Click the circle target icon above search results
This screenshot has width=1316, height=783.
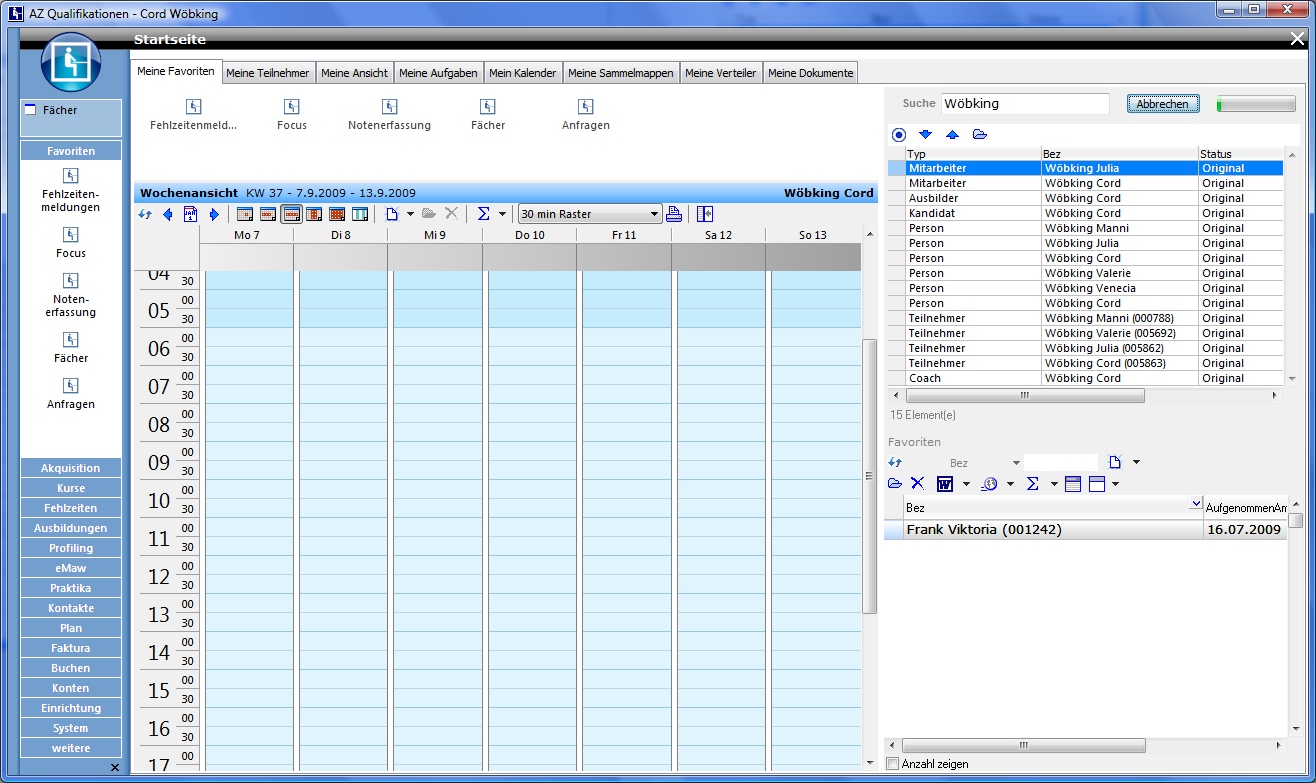click(899, 135)
